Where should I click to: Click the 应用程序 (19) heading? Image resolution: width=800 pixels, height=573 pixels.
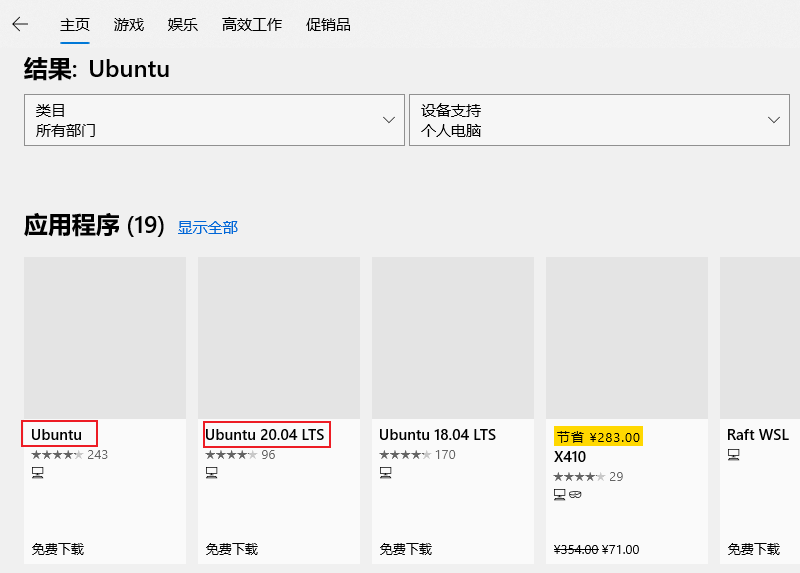[x=94, y=225]
